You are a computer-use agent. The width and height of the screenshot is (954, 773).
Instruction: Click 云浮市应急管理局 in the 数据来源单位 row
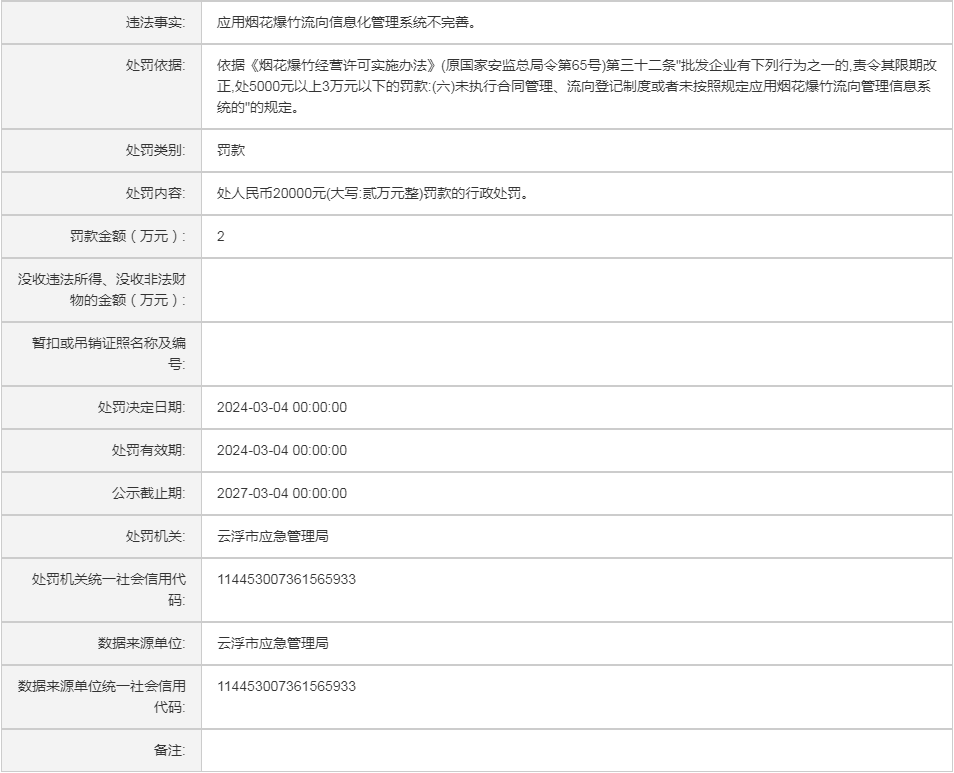point(273,643)
